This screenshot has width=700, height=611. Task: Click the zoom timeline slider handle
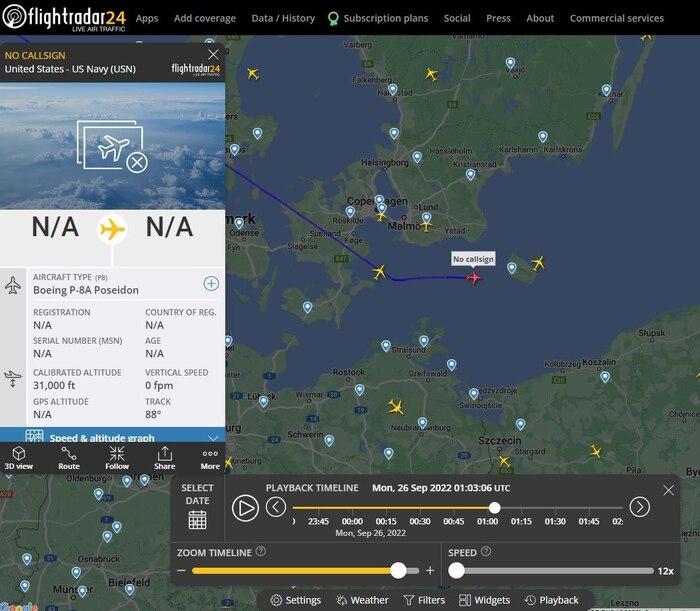pos(398,570)
